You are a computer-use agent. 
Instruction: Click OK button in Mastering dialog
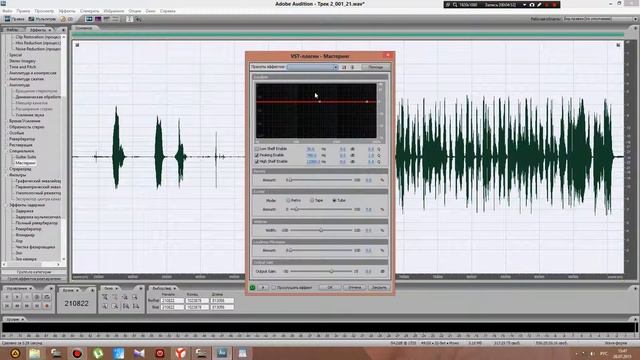(x=330, y=288)
